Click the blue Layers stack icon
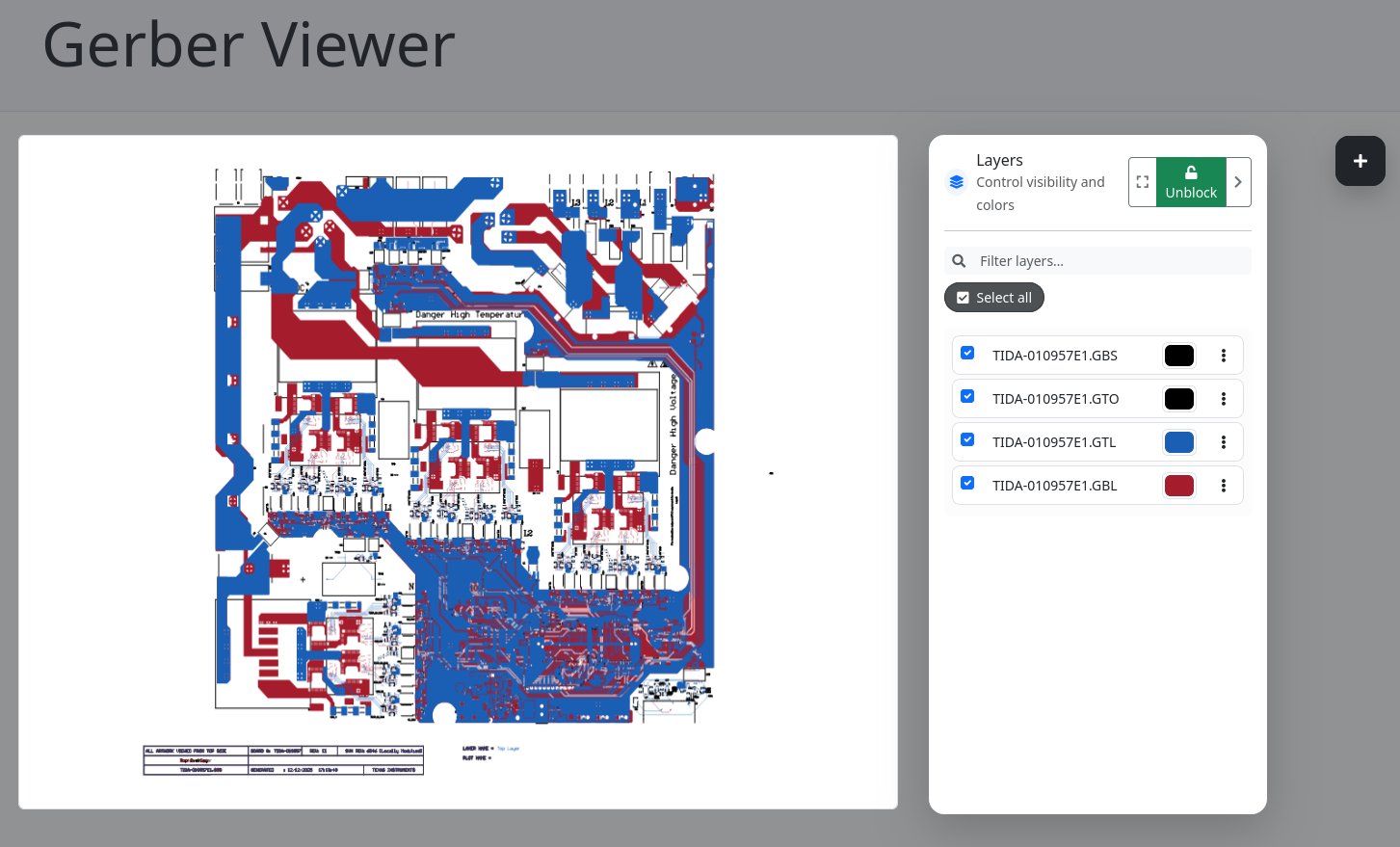1400x847 pixels. (x=956, y=182)
